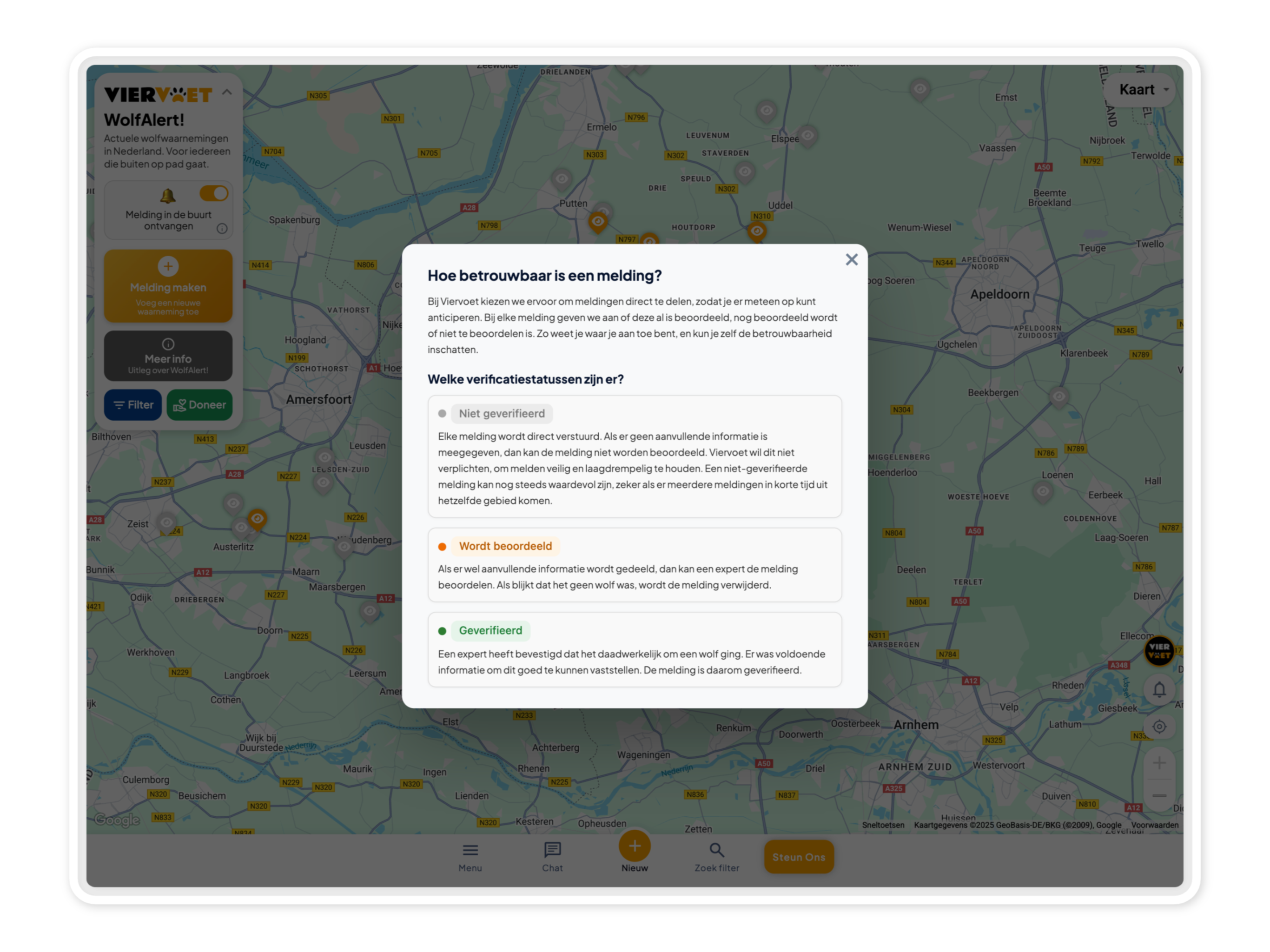
Task: Toggle 'Melding in de buurt ontvangen' switch
Action: 213,193
